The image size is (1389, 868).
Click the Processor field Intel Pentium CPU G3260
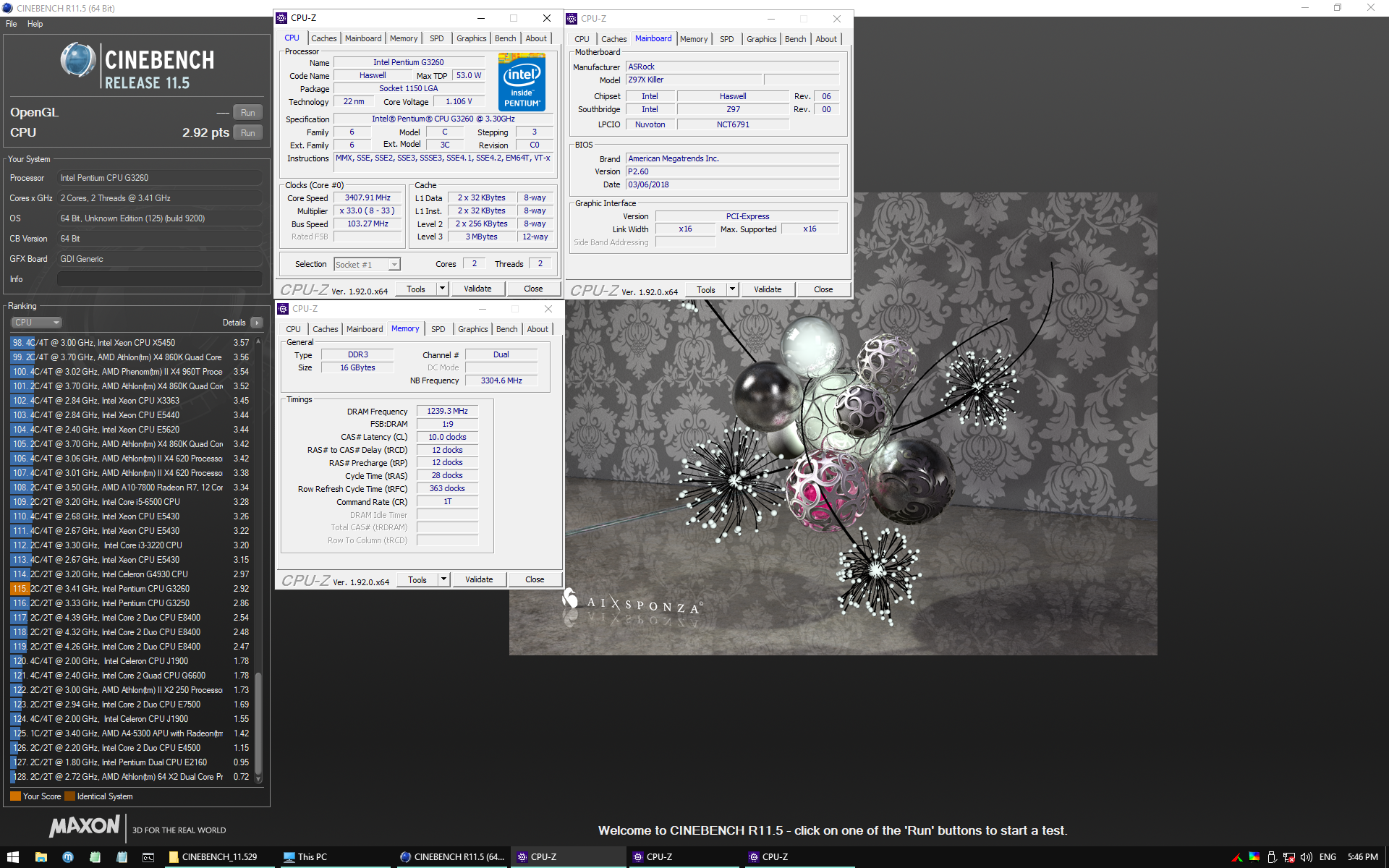pos(159,178)
